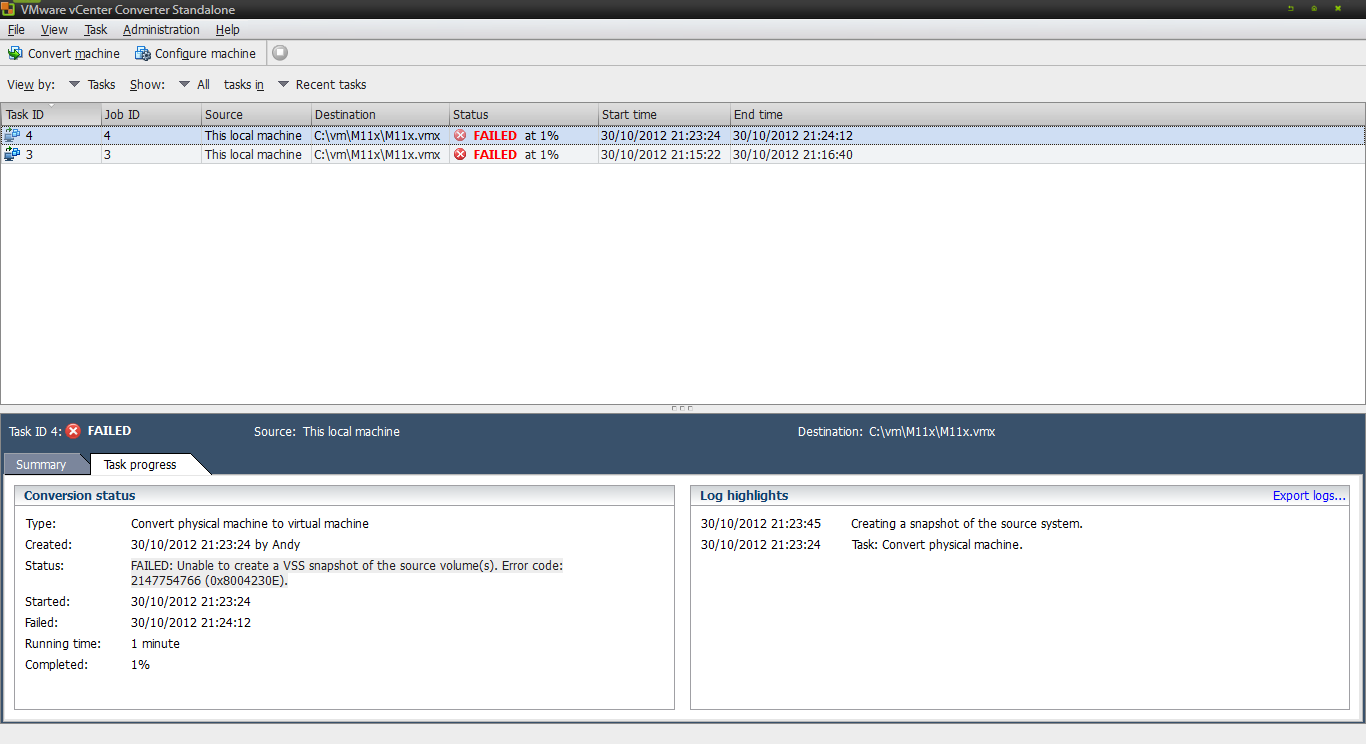Sort by the Destination column header
The image size is (1366, 744).
pos(380,114)
